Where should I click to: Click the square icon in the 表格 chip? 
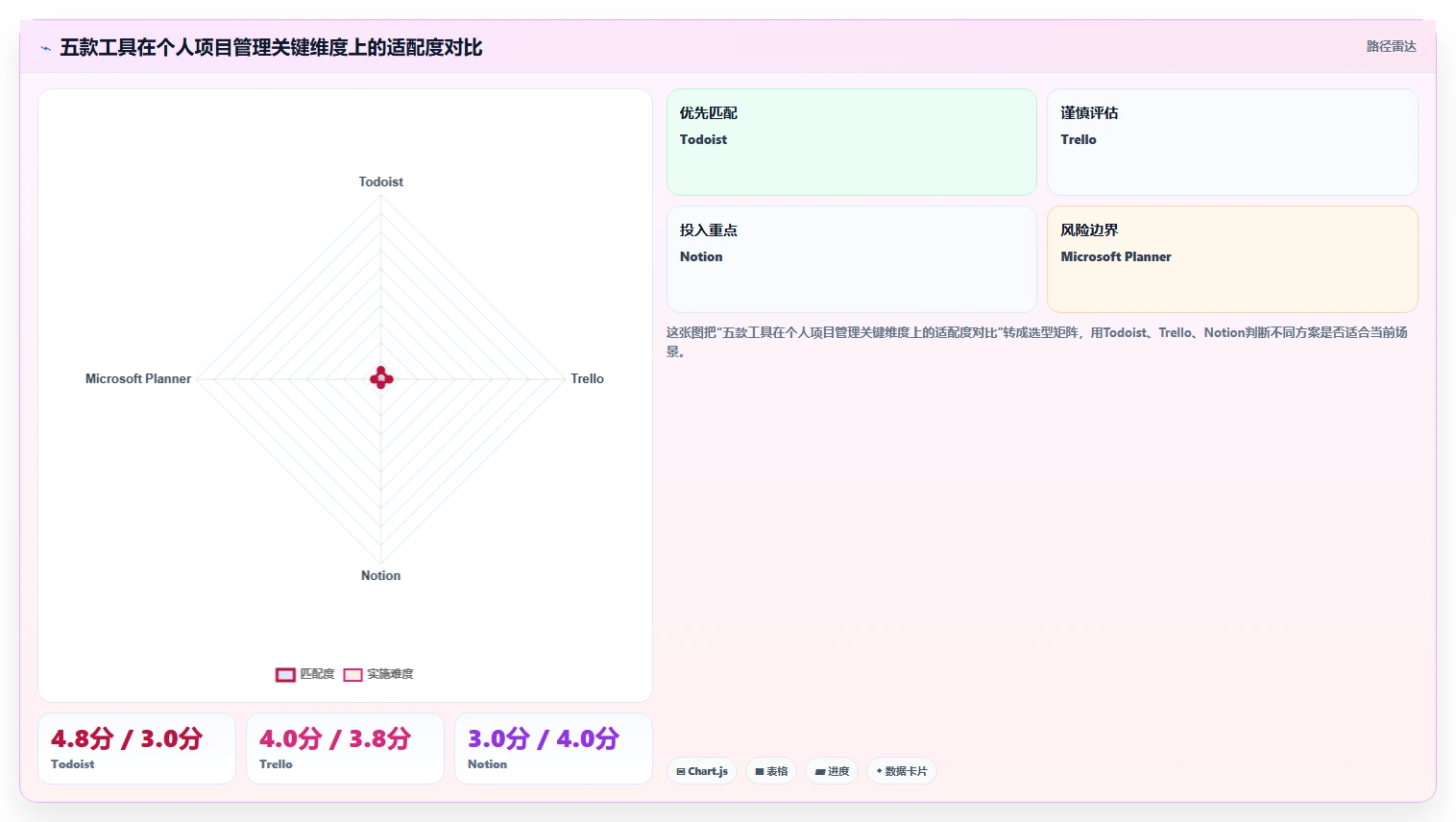760,771
